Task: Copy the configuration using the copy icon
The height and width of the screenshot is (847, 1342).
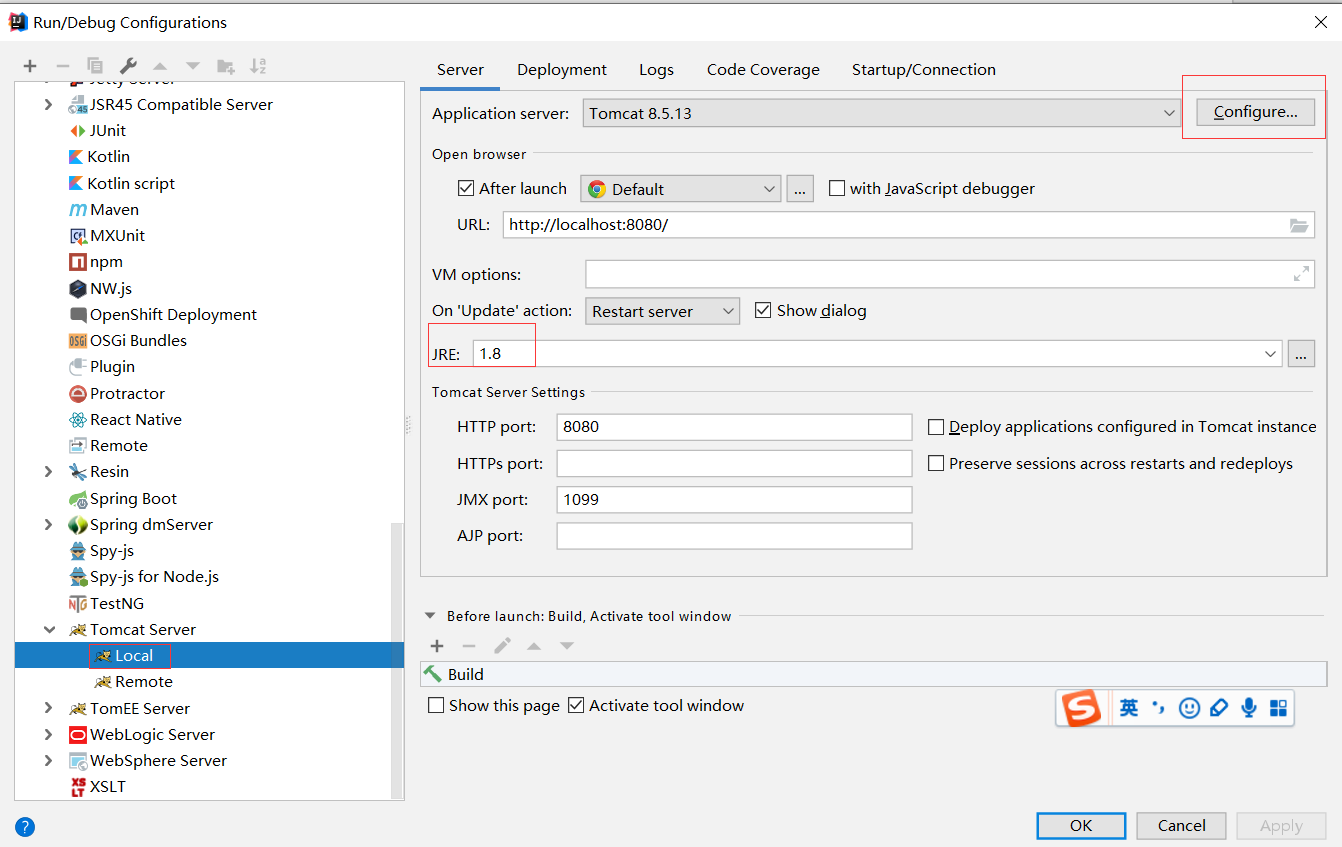Action: point(95,66)
